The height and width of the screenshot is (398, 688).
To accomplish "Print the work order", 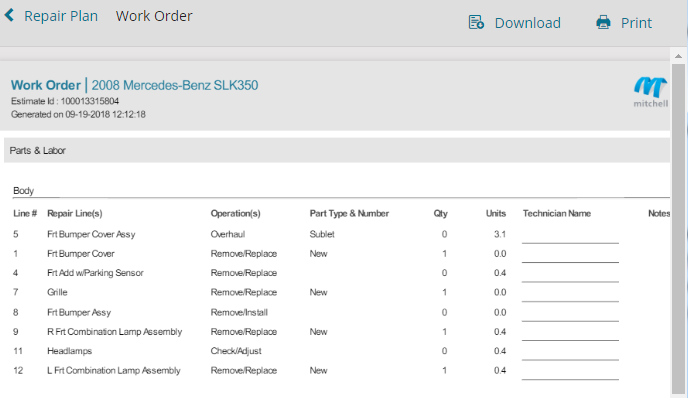I will coord(636,23).
